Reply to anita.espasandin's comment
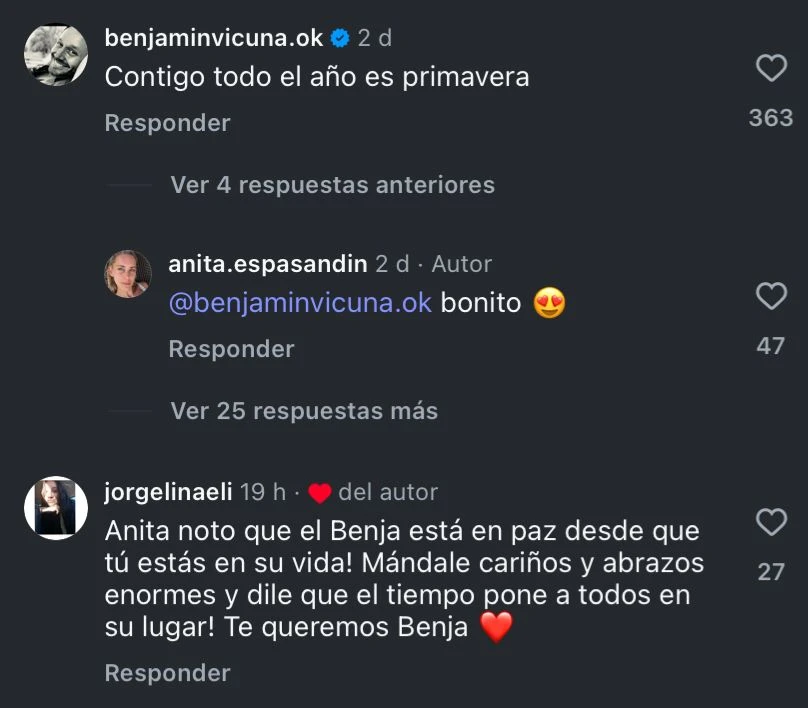Screen dimensions: 808x708 pos(231,349)
